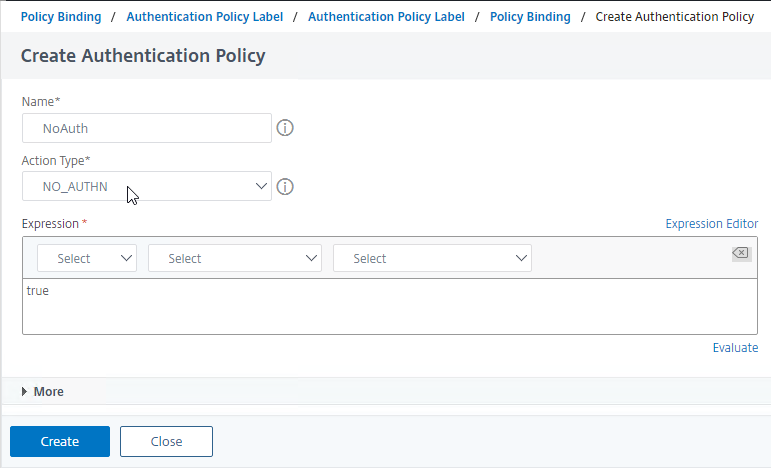Screen dimensions: 771x468
Task: Click the info icon beside Action Type
Action: (x=285, y=187)
